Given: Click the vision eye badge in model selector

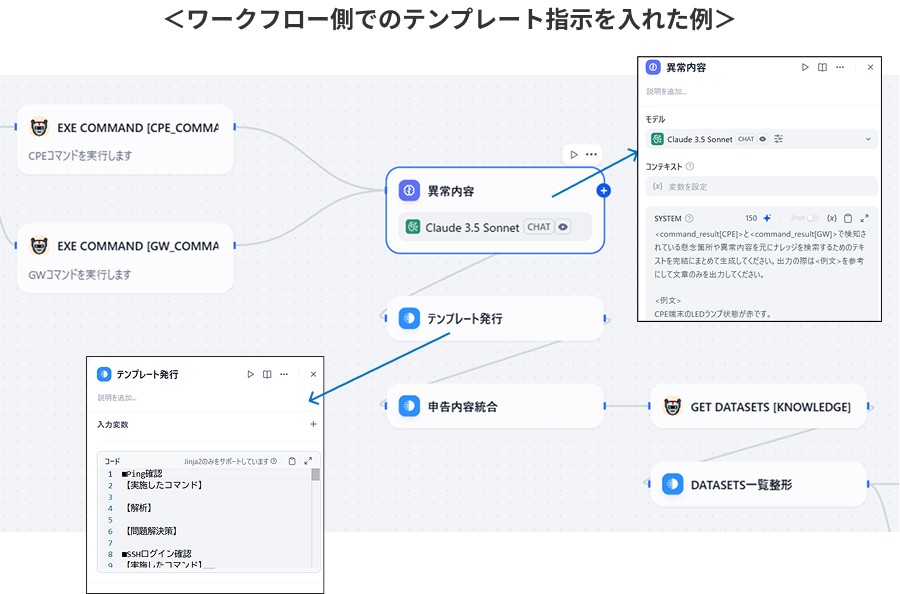Looking at the screenshot, I should [763, 139].
